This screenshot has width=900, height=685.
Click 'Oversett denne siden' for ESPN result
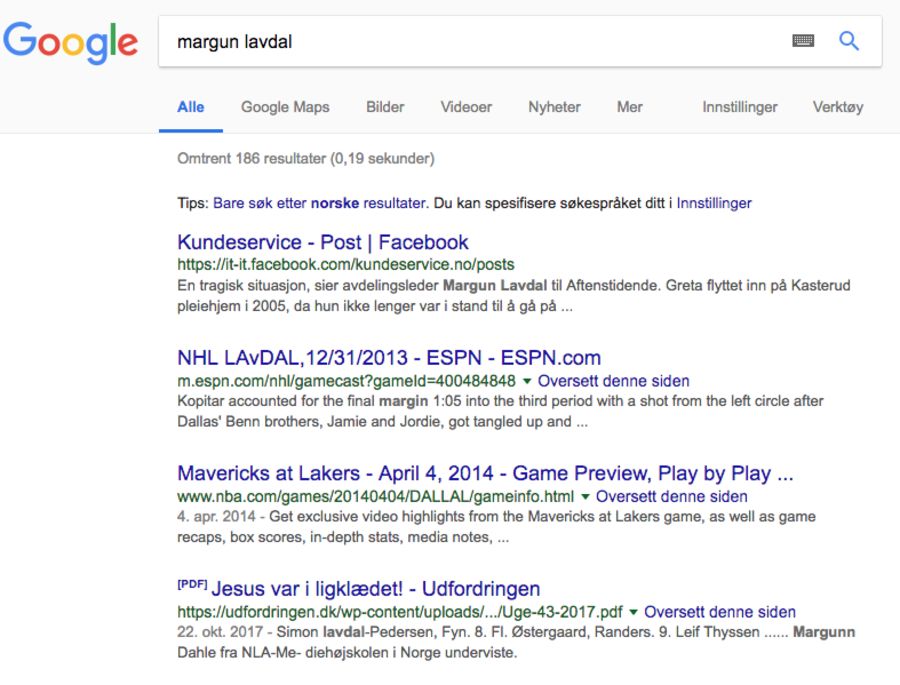pos(614,381)
